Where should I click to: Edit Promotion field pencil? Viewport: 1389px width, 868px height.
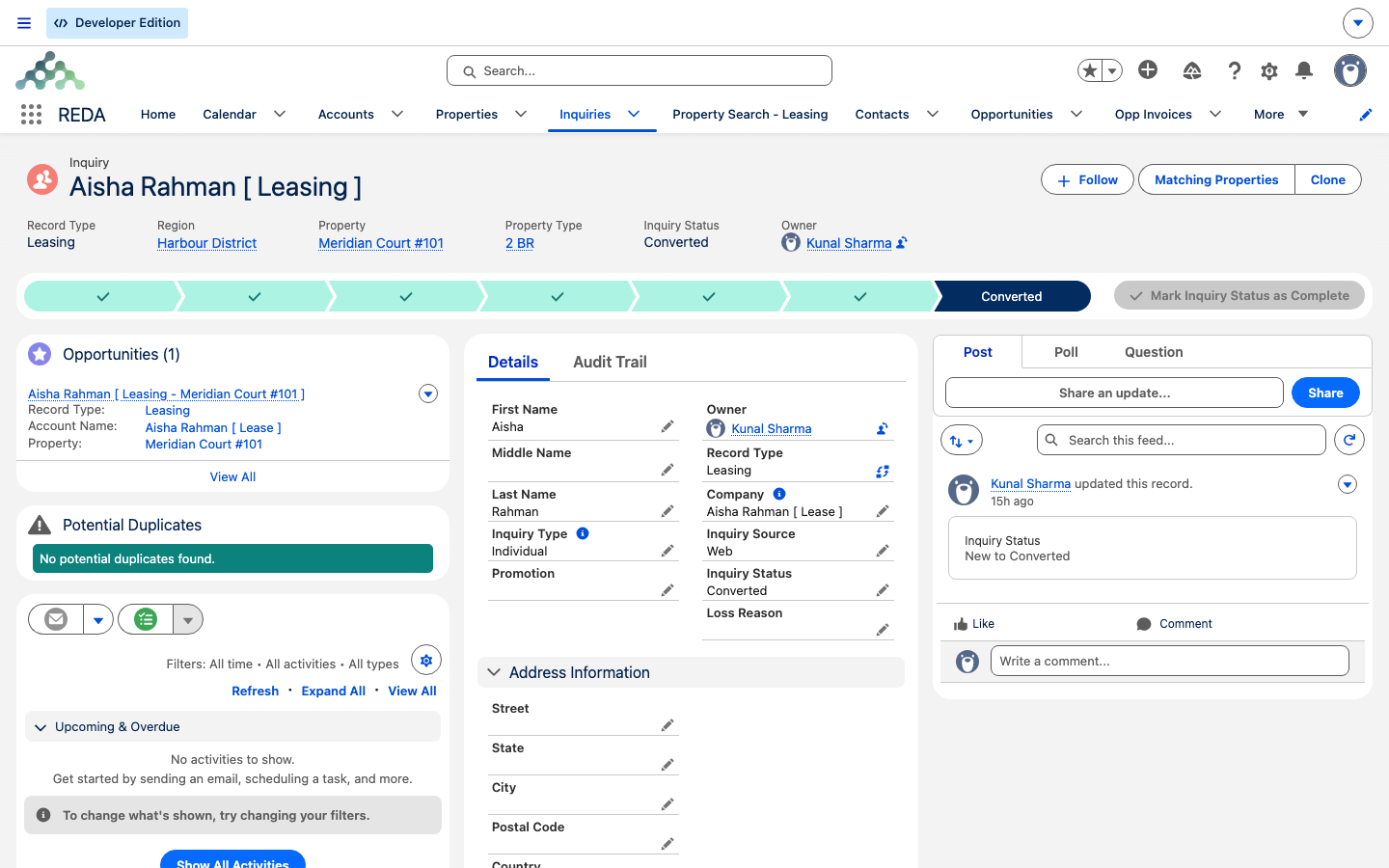tap(667, 590)
